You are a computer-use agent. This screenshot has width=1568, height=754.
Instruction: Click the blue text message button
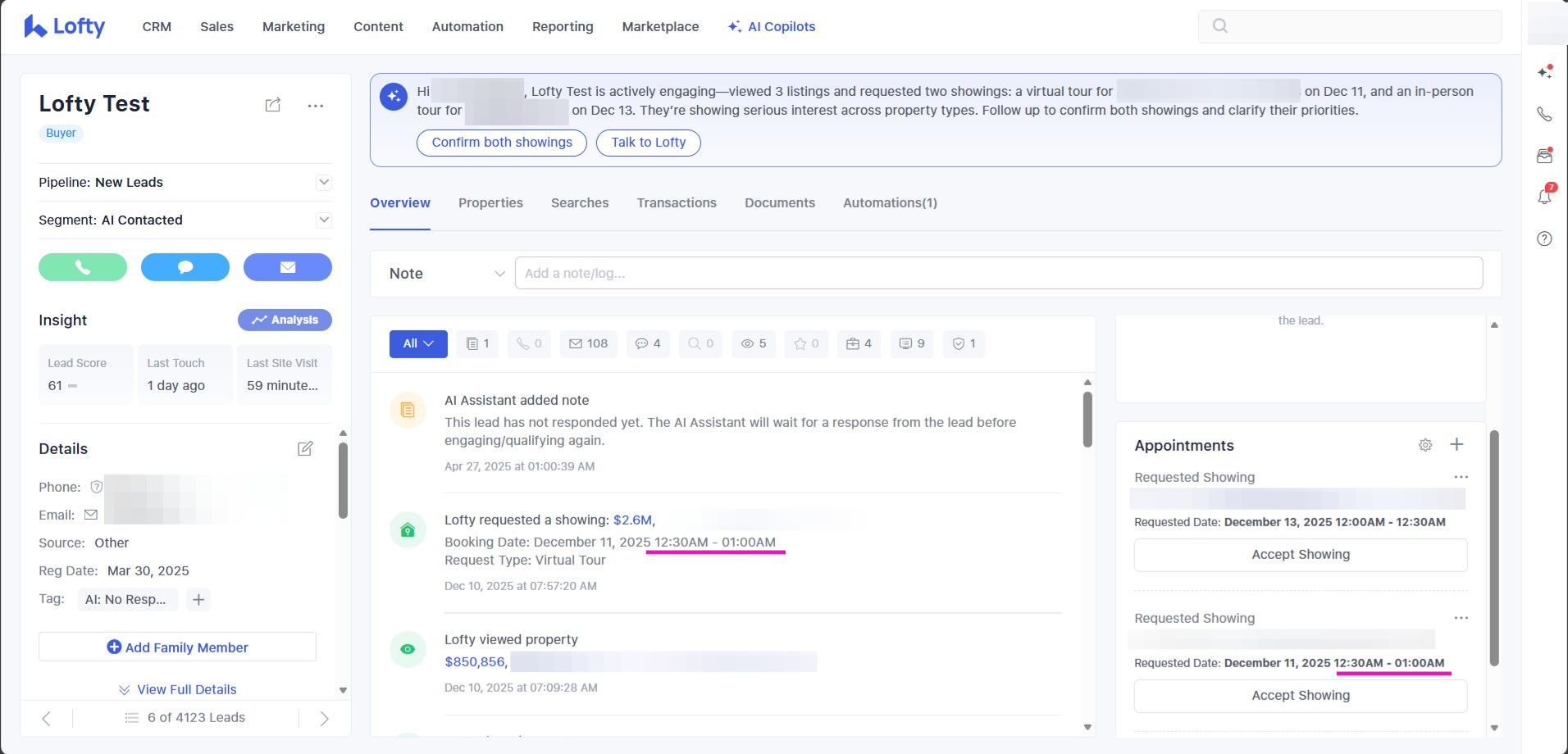tap(185, 267)
